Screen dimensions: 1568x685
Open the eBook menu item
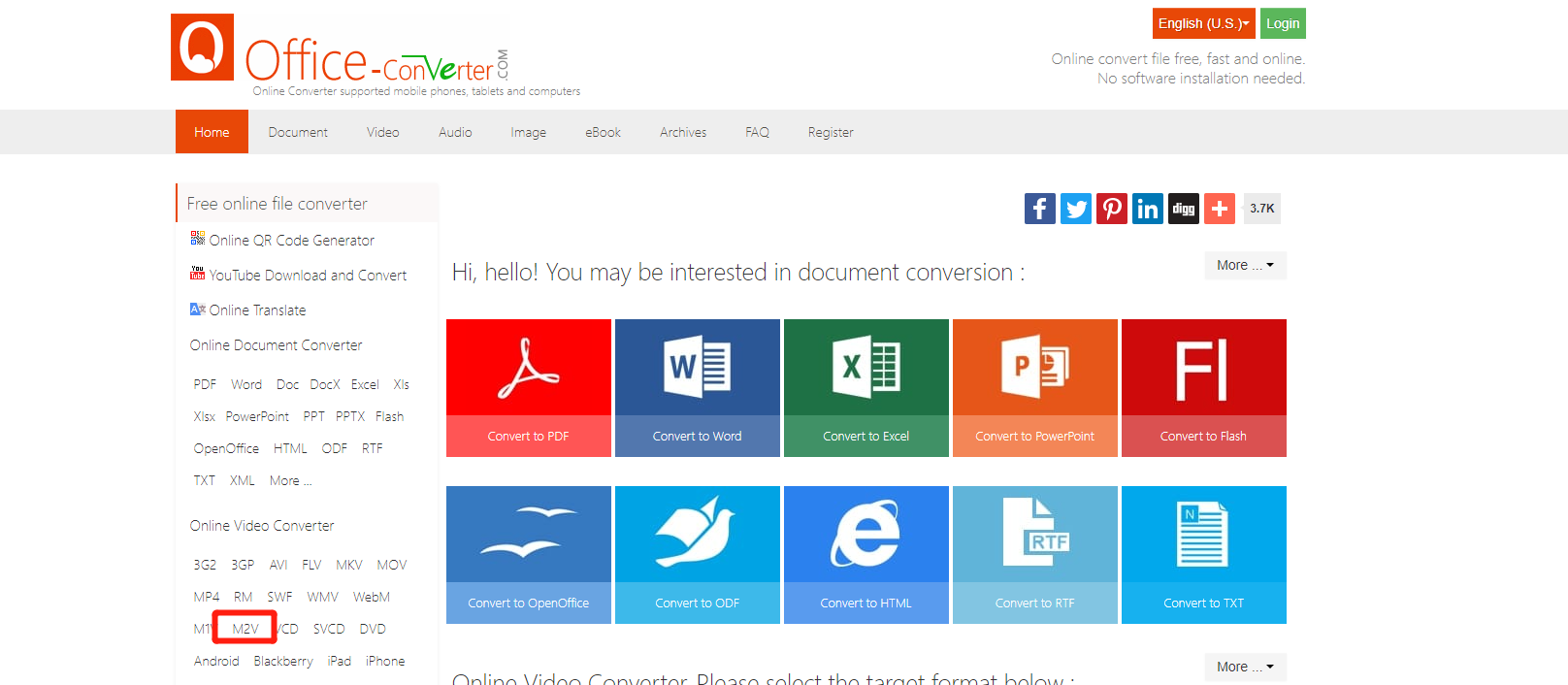[x=603, y=132]
